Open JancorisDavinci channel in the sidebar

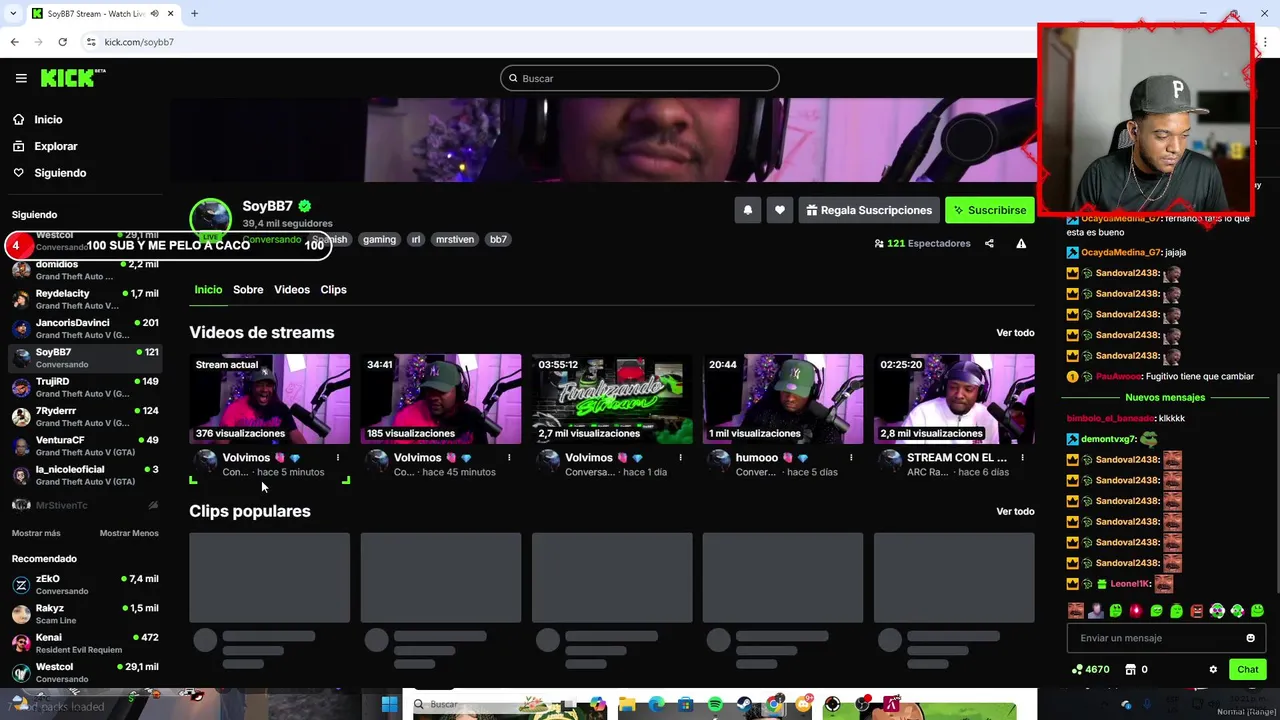(85, 328)
